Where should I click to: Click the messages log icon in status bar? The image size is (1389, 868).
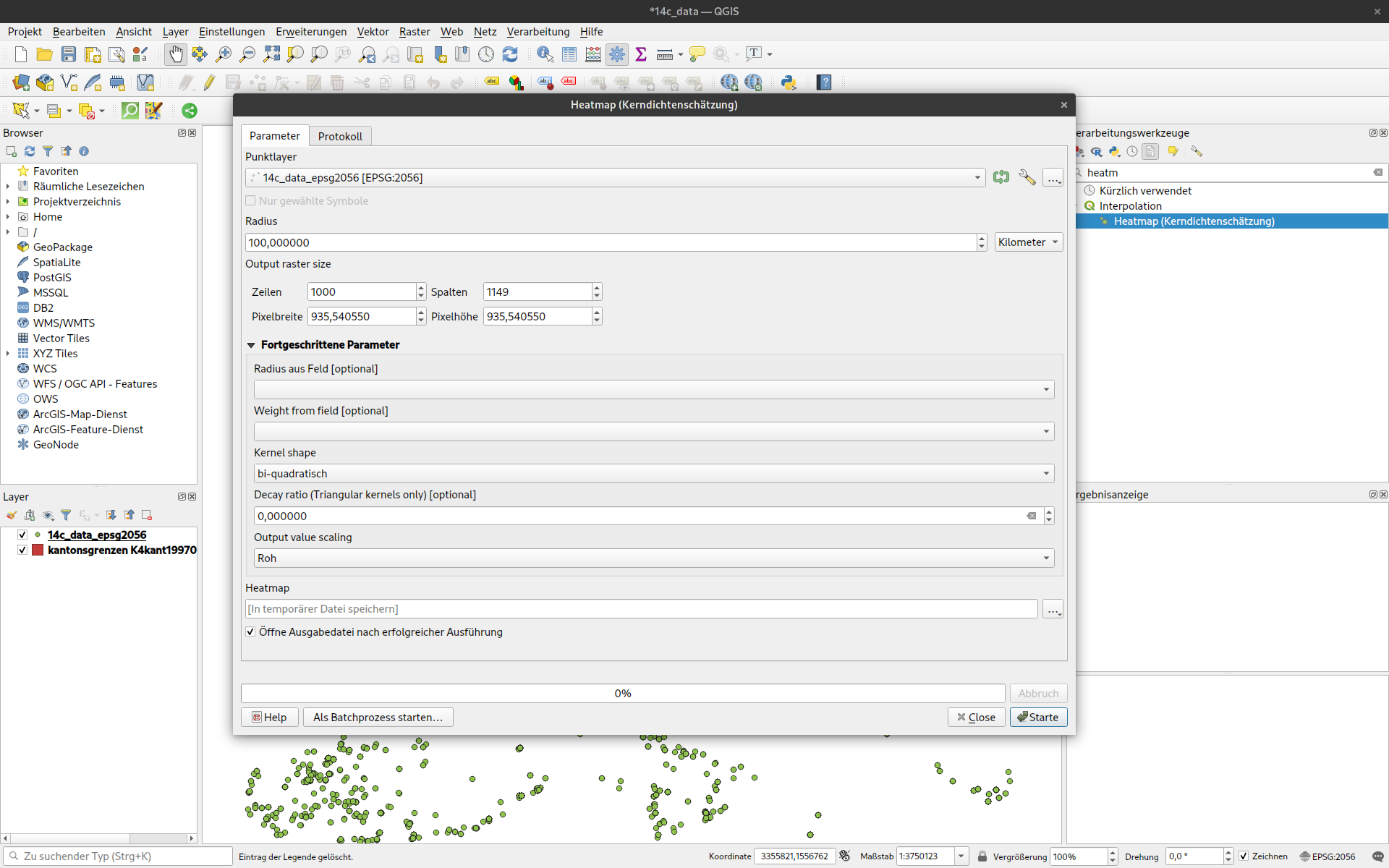(1378, 856)
